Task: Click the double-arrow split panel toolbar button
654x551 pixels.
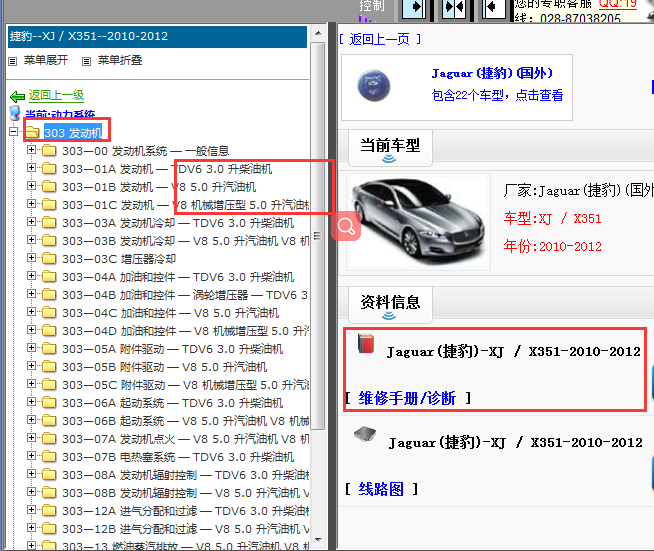Action: pos(454,8)
